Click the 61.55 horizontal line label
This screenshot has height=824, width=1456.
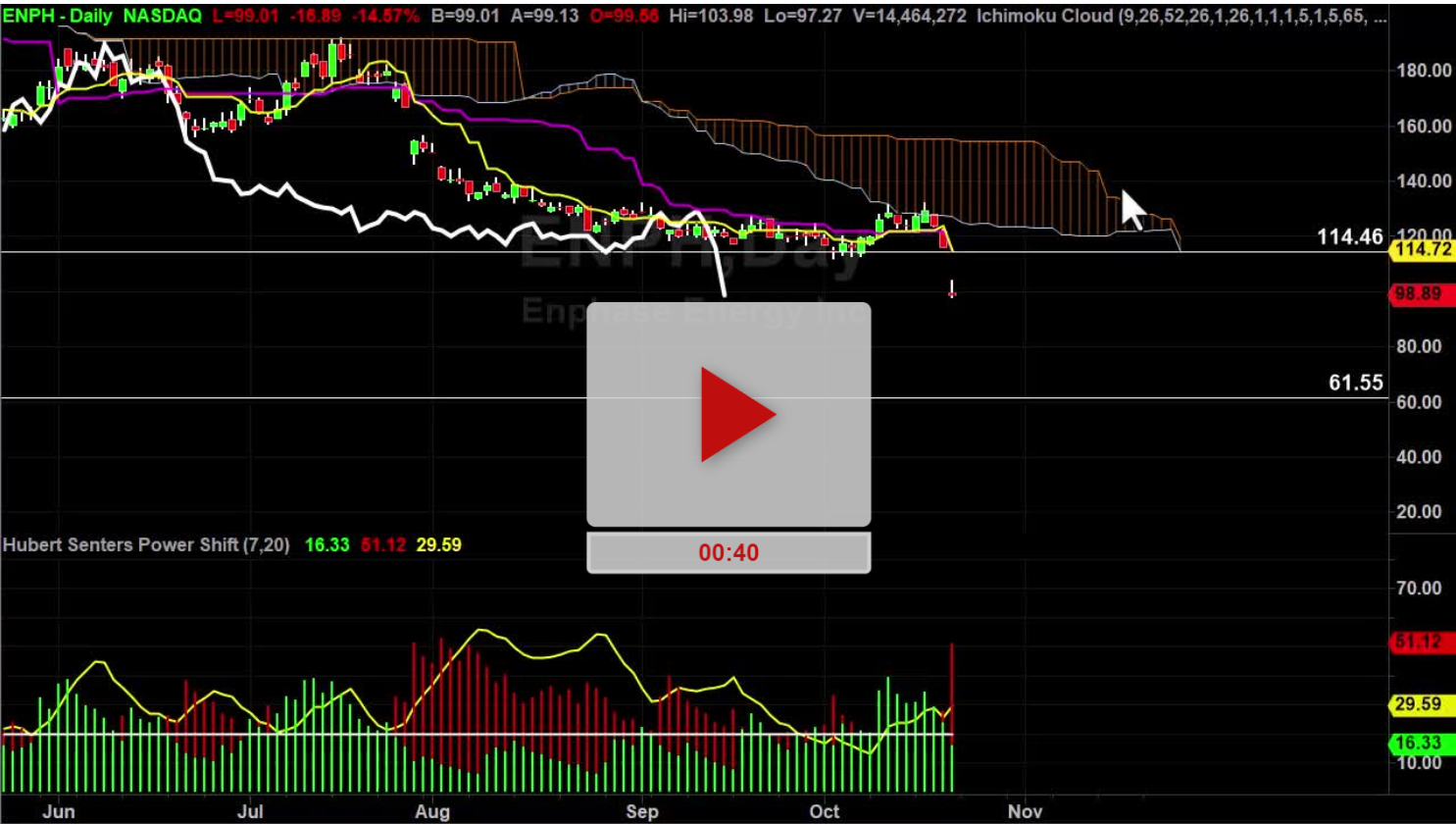coord(1356,383)
